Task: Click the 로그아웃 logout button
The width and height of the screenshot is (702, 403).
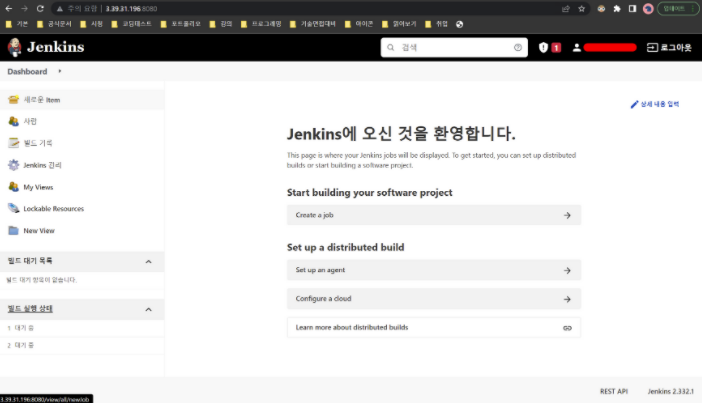Action: [x=669, y=47]
